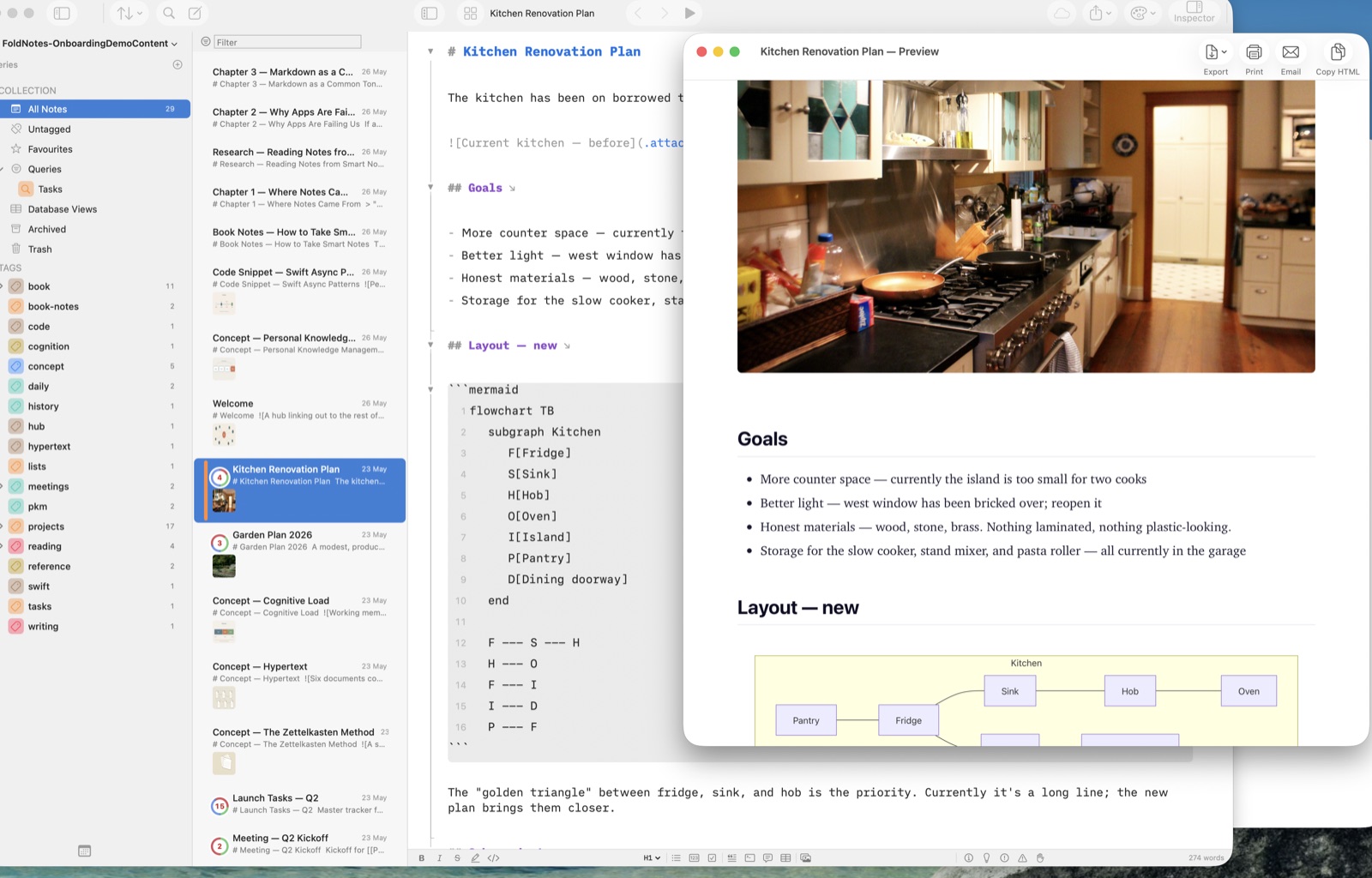The height and width of the screenshot is (878, 1372).
Task: Fold the Layout — new section triangle
Action: tap(430, 345)
